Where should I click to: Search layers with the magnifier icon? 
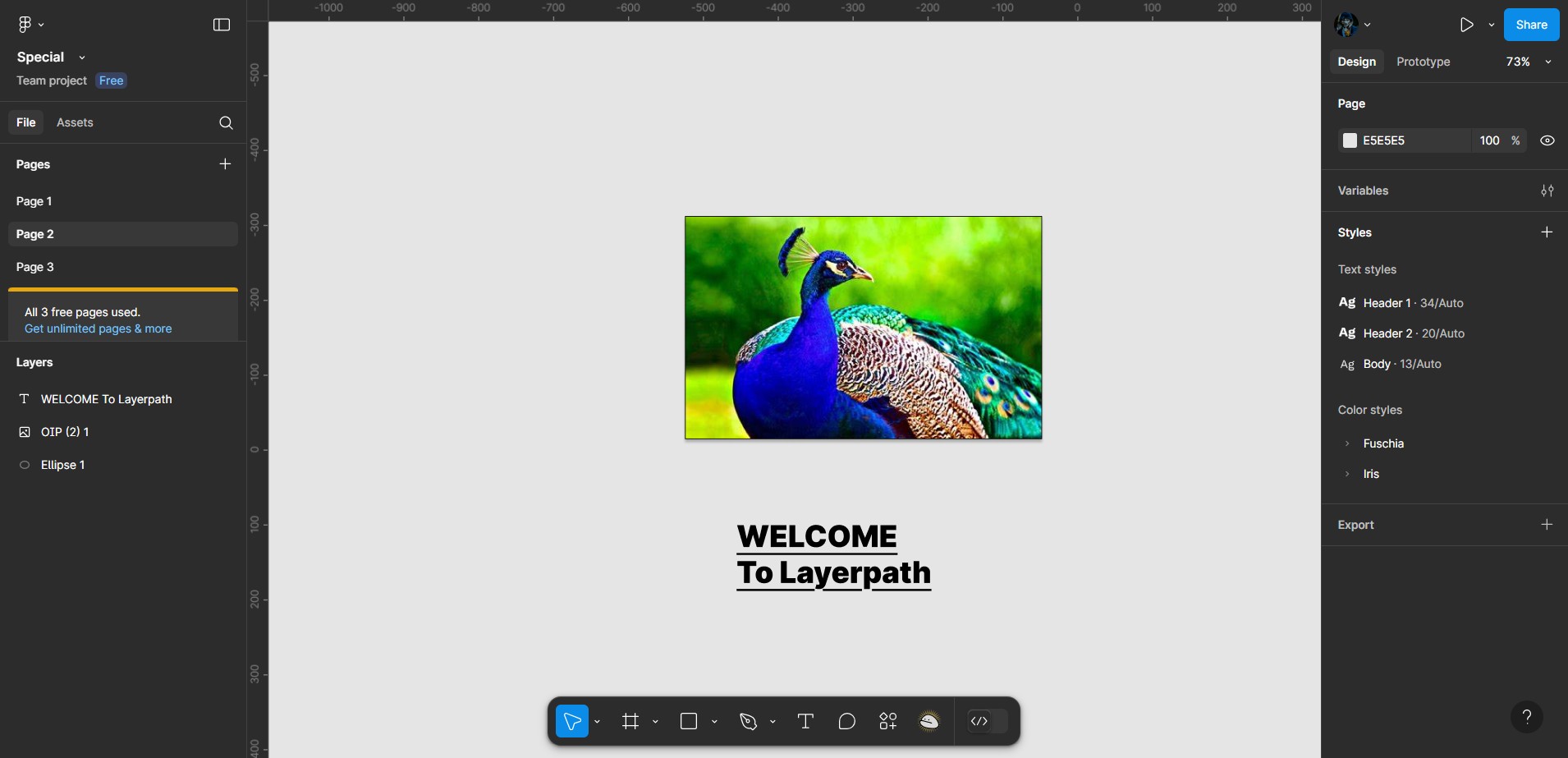tap(226, 122)
